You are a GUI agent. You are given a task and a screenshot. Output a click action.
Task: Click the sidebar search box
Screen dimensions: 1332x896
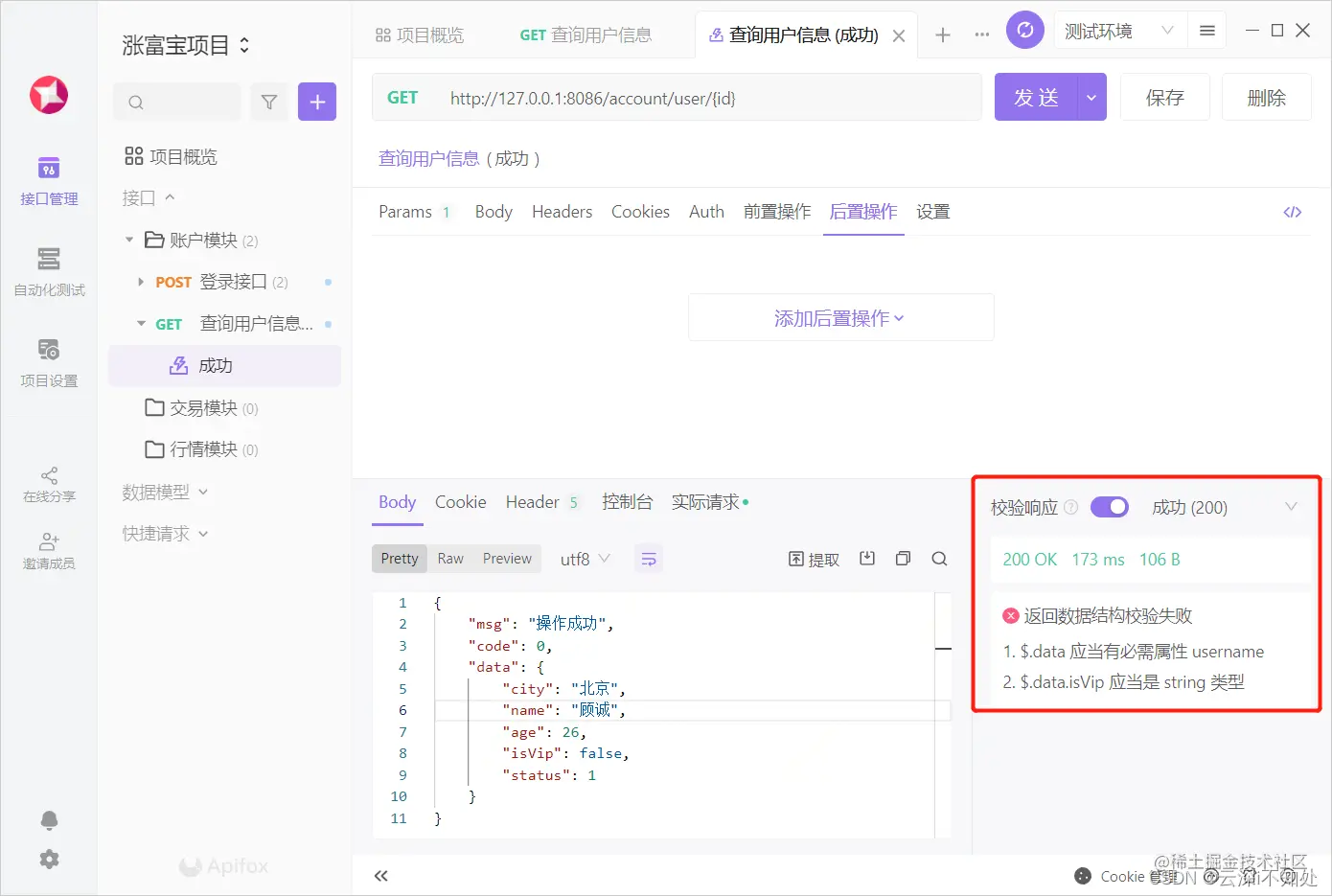pos(177,102)
